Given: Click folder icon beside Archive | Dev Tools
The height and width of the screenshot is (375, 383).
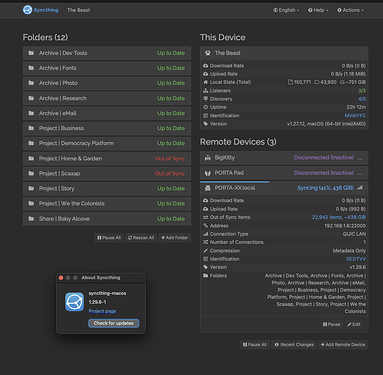Looking at the screenshot, I should 31,53.
